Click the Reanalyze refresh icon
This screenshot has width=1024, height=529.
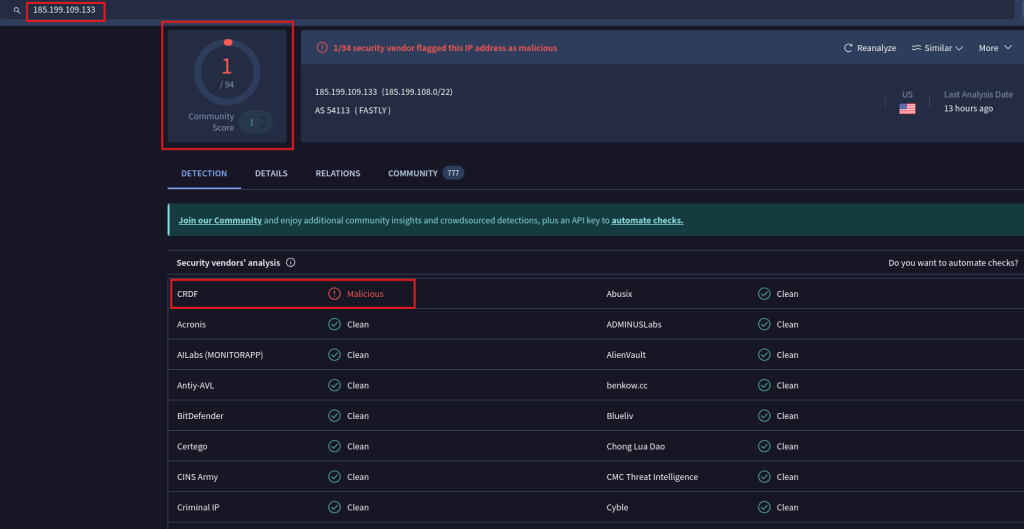click(848, 48)
